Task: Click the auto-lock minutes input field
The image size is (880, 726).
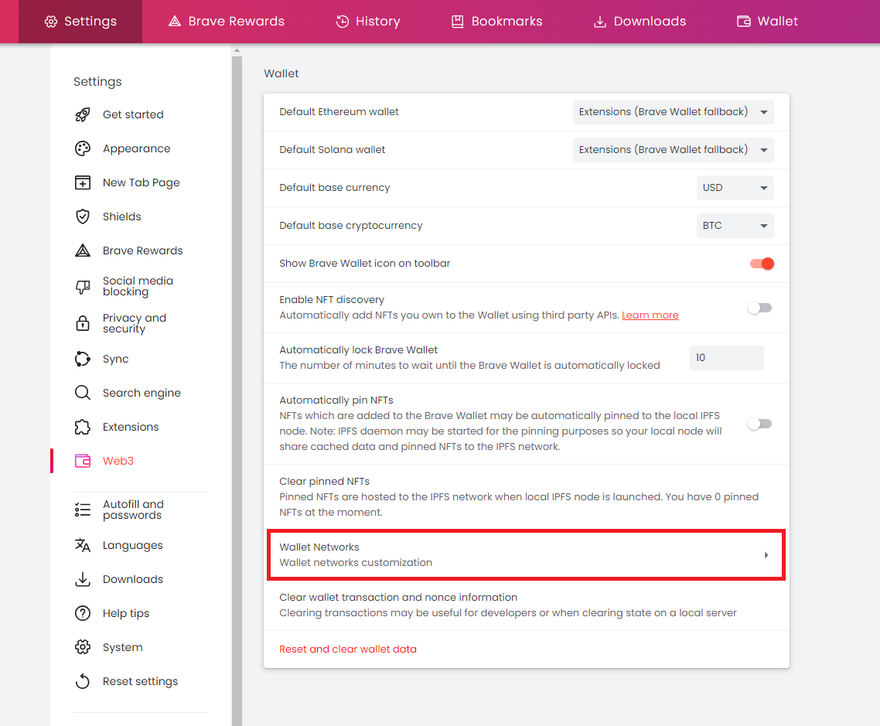Action: 726,357
